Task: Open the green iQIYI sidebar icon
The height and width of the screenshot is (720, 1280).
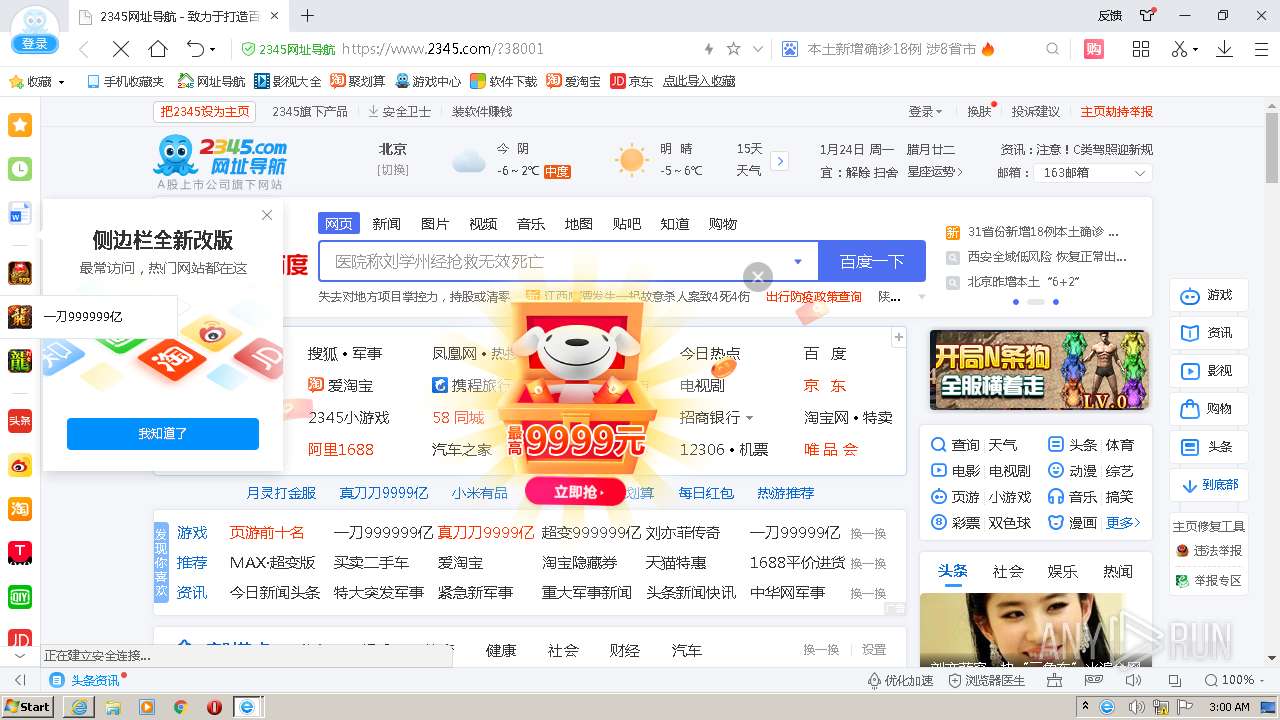Action: pyautogui.click(x=20, y=597)
